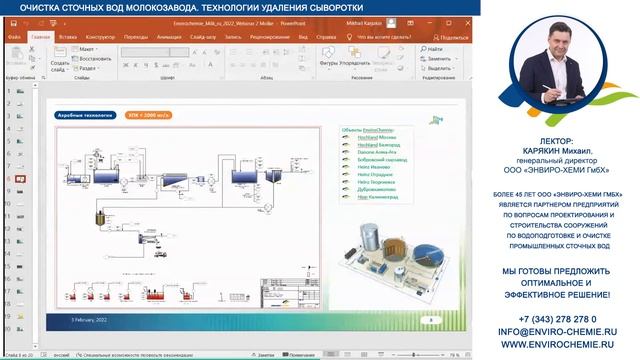
Task: Switch to the Вставка ribbon tab
Action: [68, 37]
